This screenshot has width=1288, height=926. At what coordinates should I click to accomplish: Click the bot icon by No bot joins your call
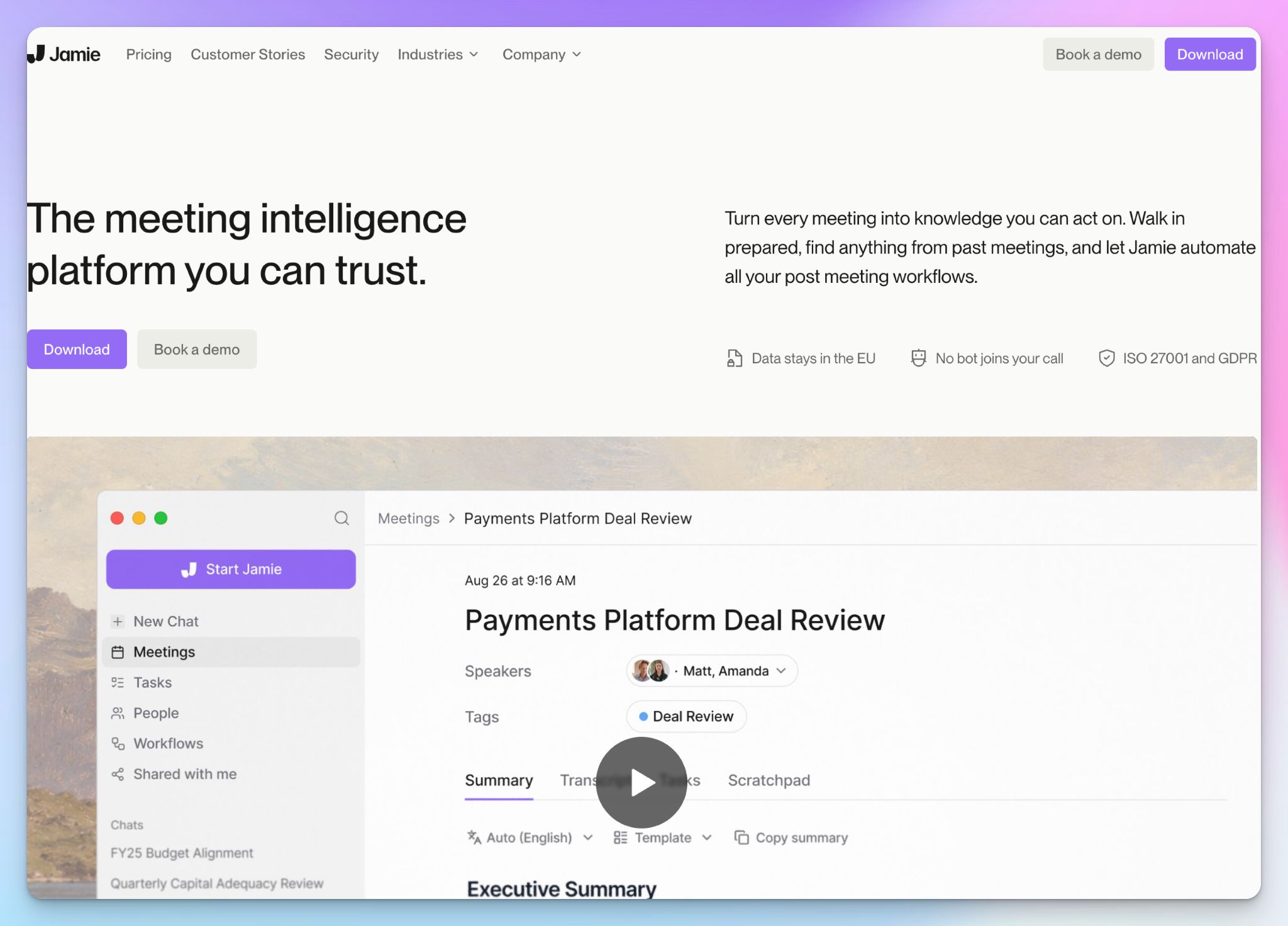(918, 358)
